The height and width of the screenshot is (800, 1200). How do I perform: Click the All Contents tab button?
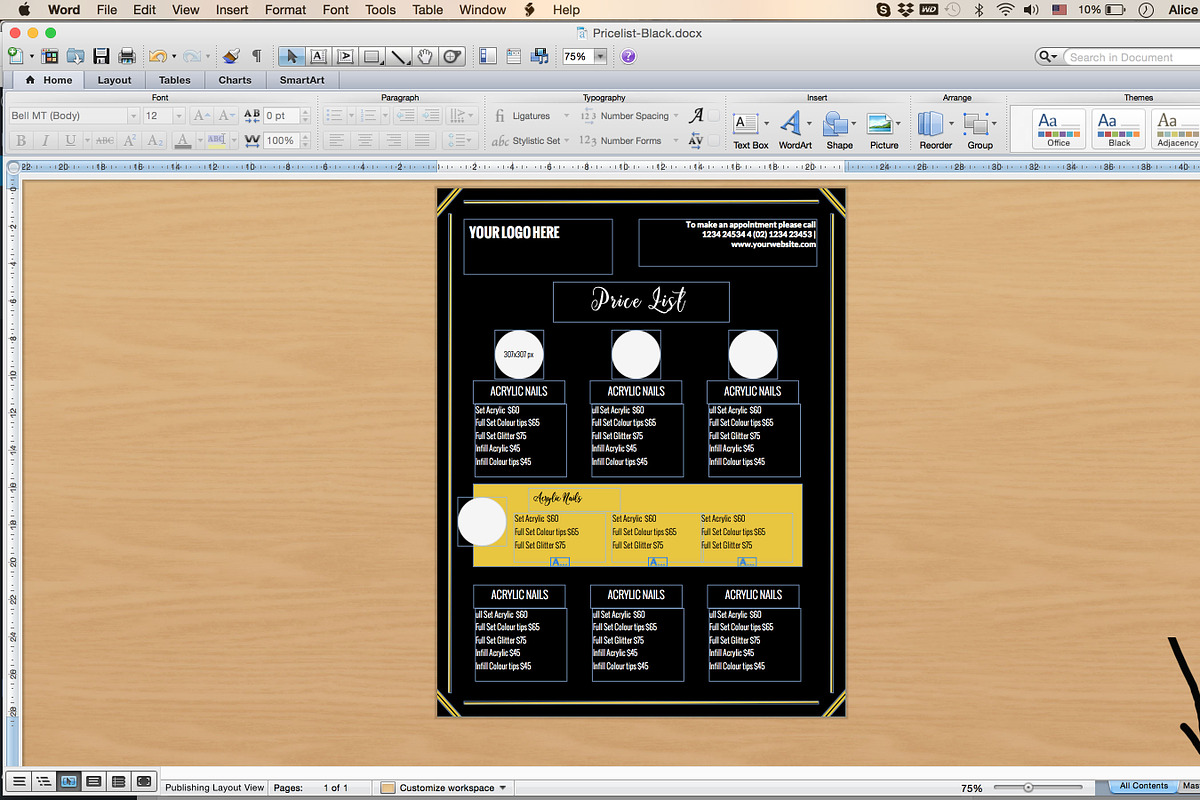click(1143, 786)
